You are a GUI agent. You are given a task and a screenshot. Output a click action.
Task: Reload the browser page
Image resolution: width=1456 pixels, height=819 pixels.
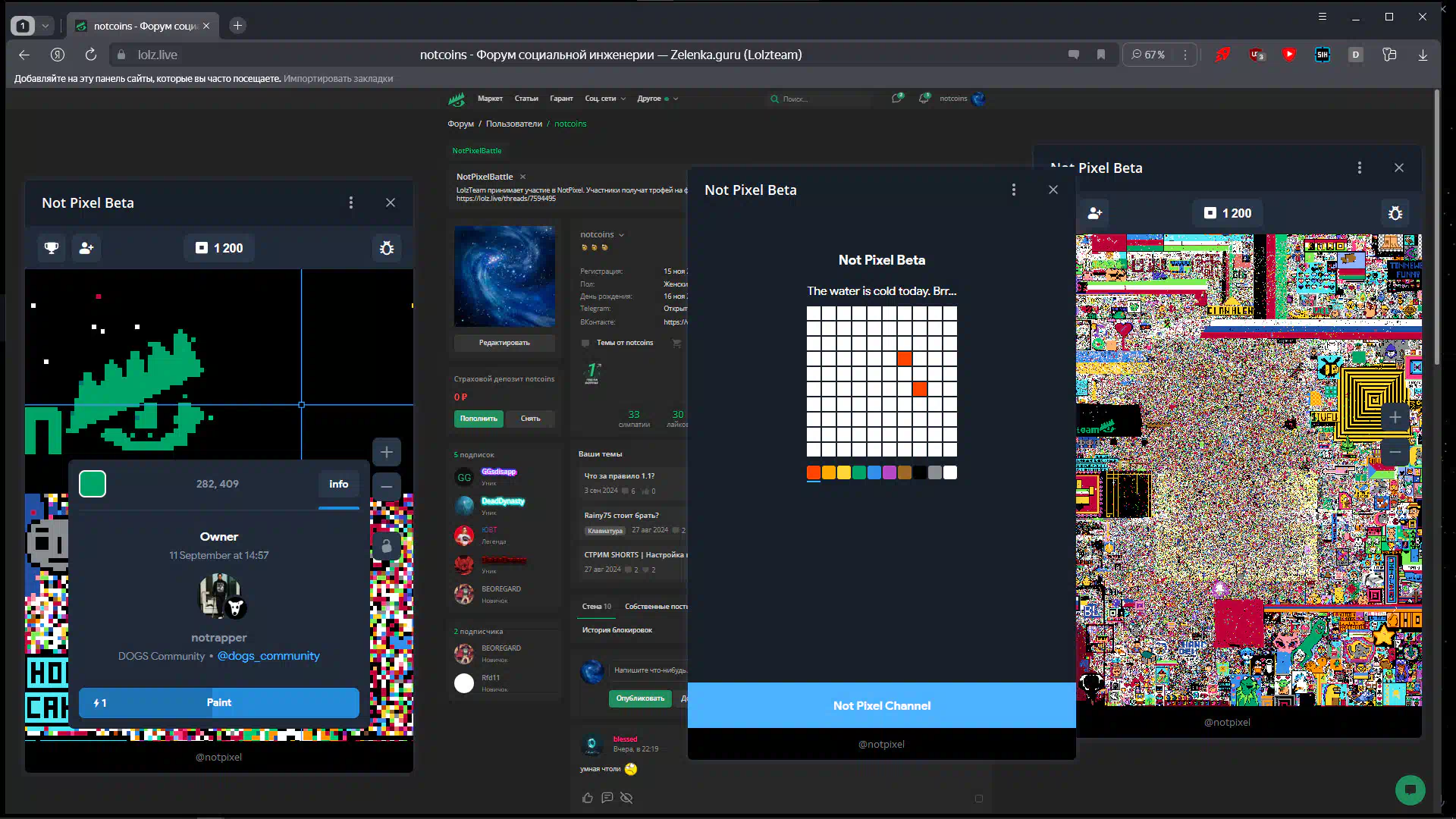click(x=91, y=55)
